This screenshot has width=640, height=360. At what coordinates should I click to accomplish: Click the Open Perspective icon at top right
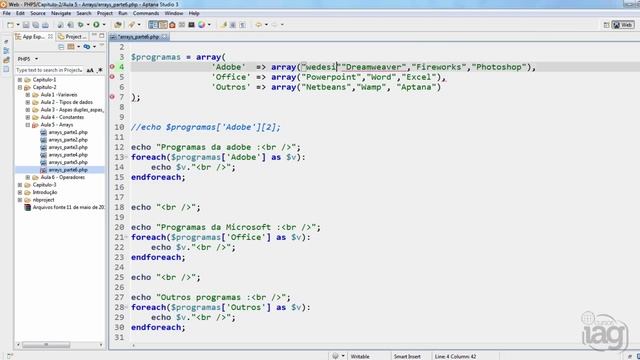coord(607,25)
